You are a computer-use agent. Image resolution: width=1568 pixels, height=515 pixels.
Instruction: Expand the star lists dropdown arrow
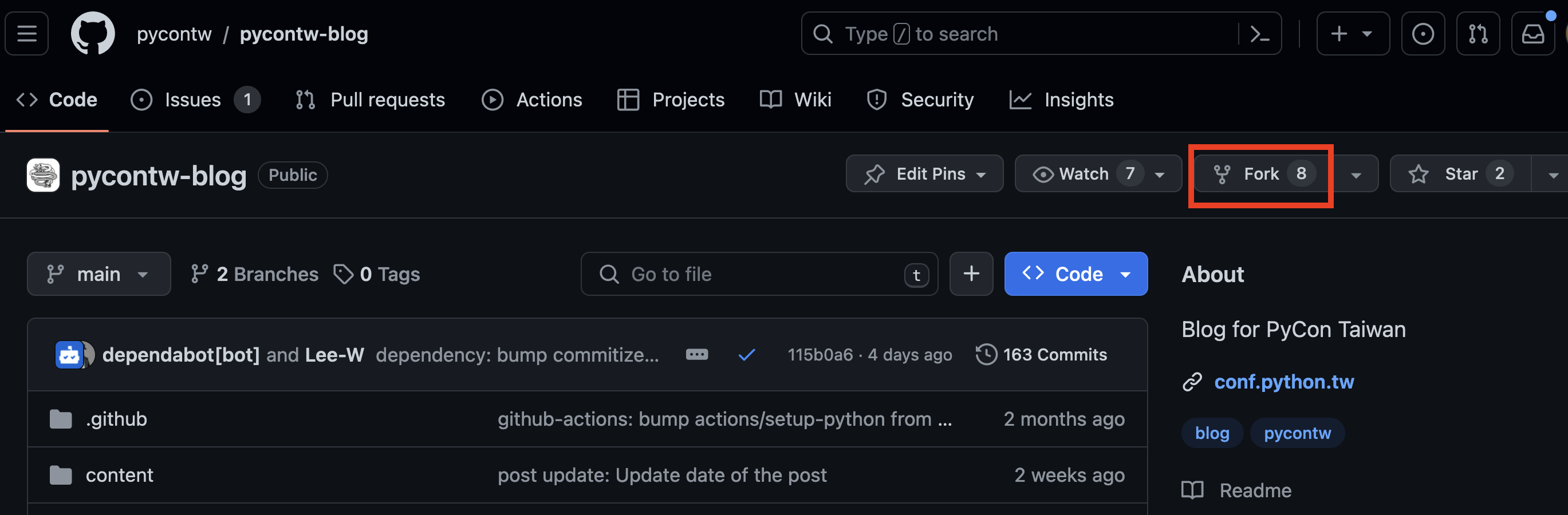[1551, 175]
